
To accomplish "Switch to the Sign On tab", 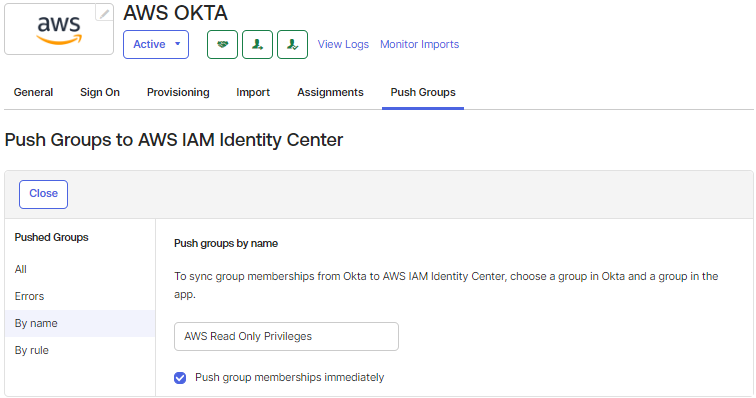I will pyautogui.click(x=100, y=92).
